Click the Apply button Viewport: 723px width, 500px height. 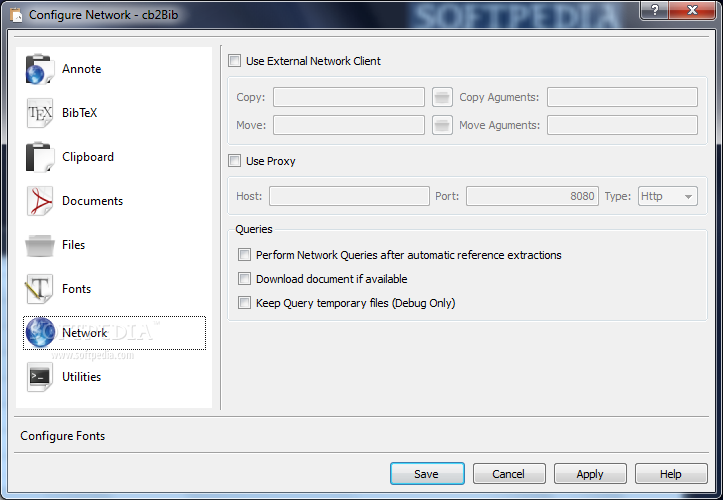pos(590,474)
